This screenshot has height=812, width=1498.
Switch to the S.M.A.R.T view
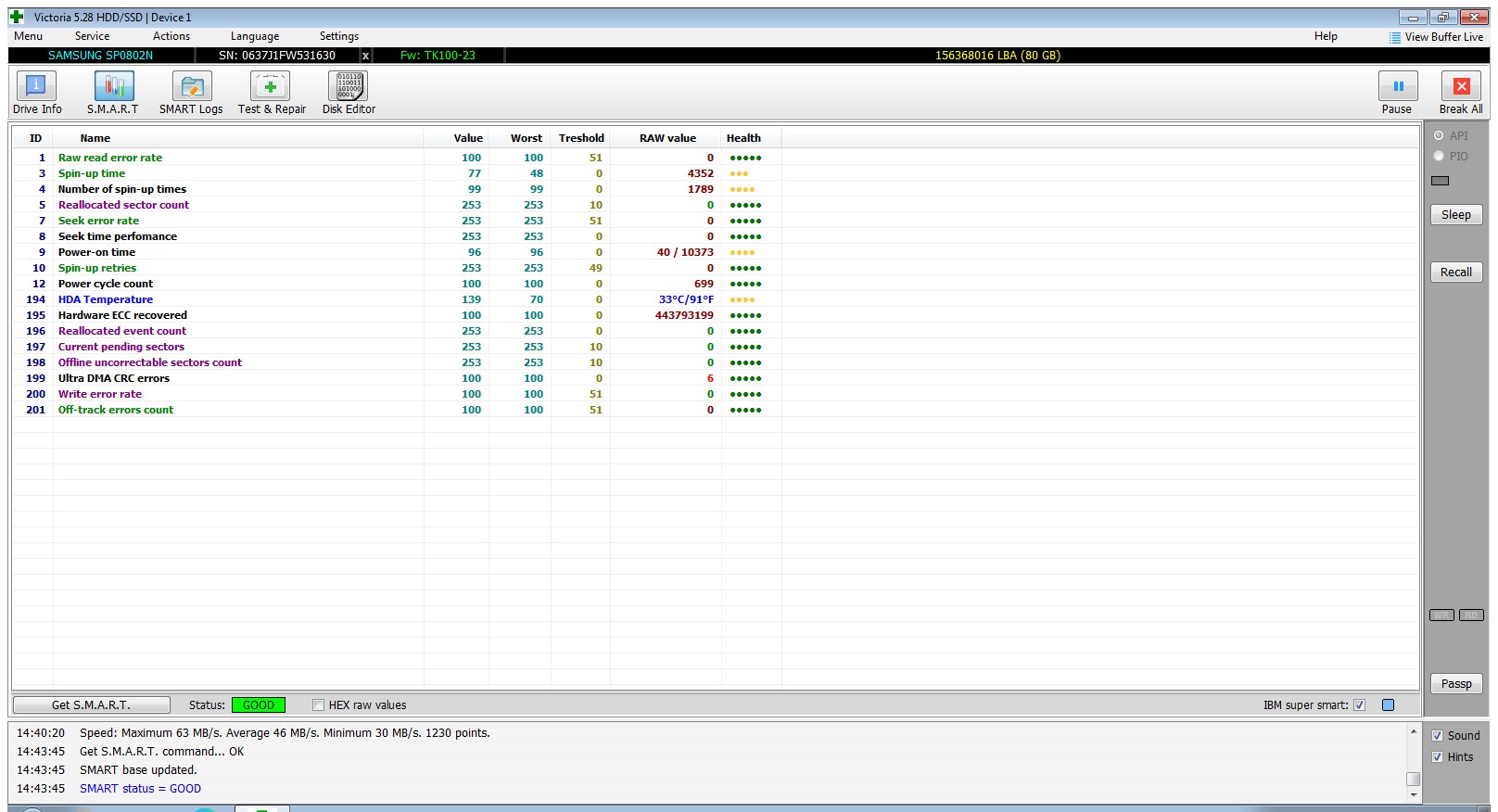113,93
